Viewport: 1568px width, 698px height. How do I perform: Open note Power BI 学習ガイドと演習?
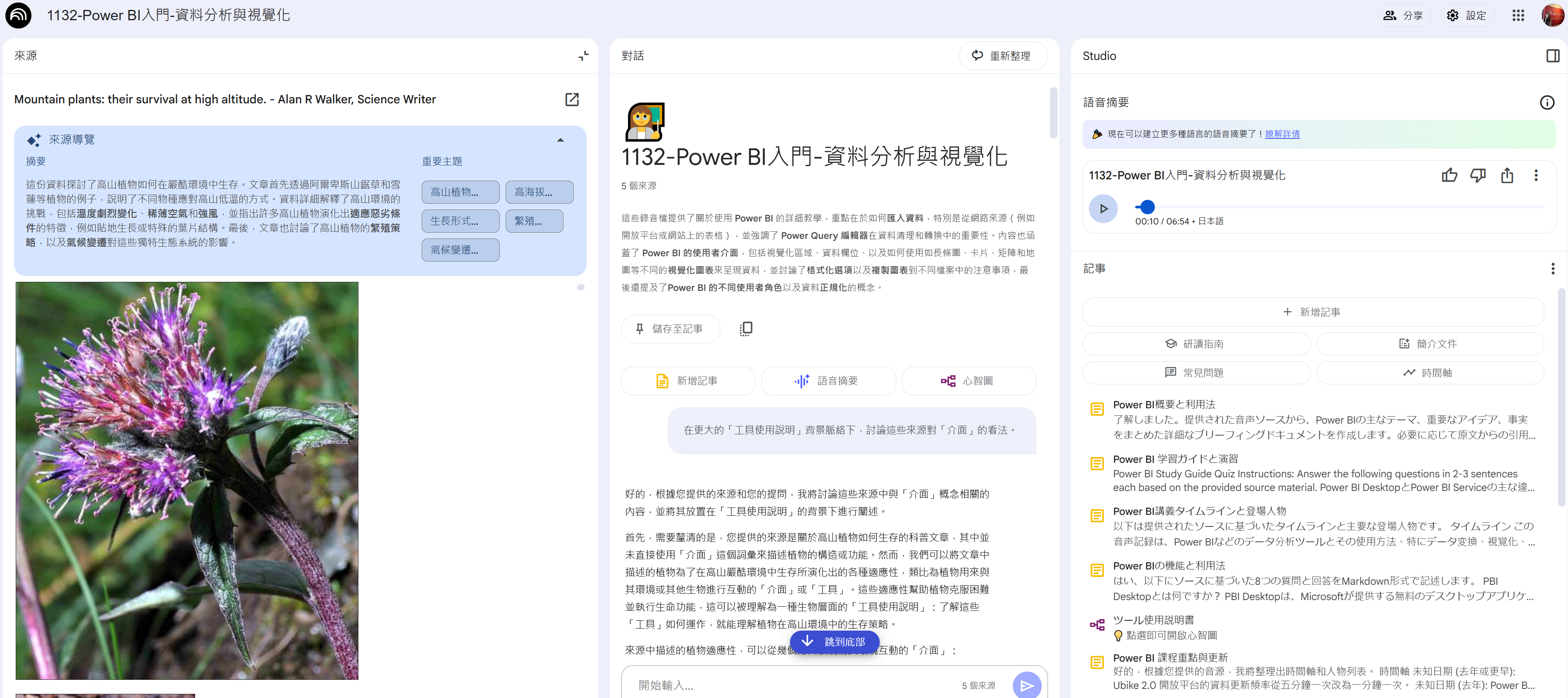click(x=1313, y=474)
